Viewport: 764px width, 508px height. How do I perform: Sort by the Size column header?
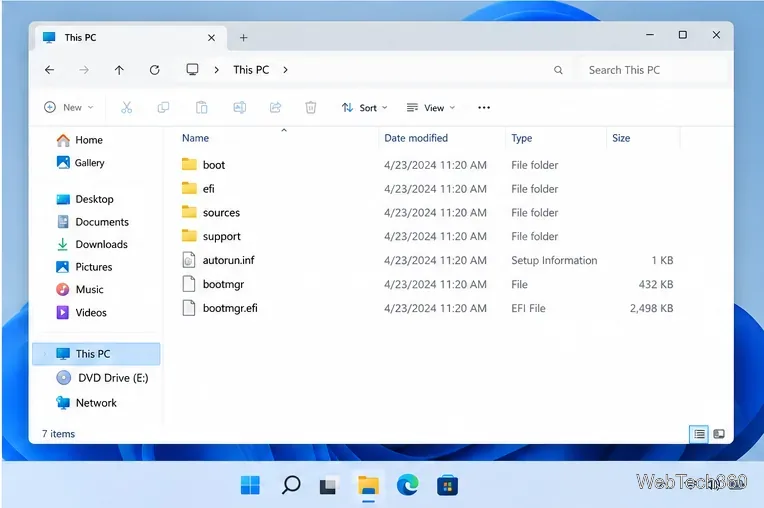click(621, 138)
